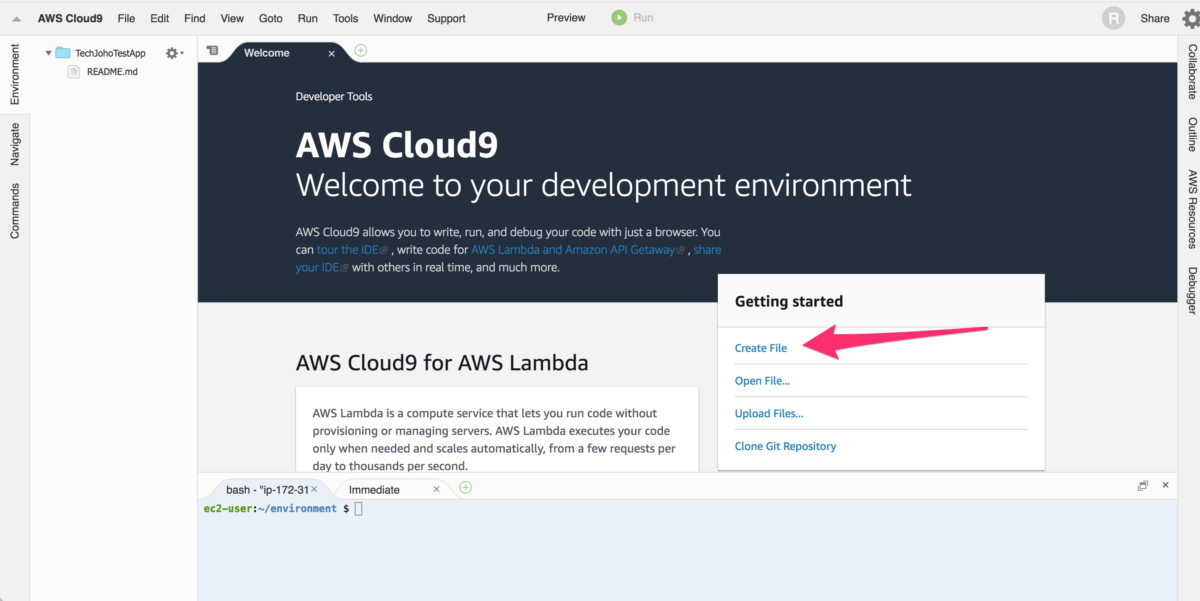
Task: Click the restore pane icon on the console
Action: (x=1142, y=484)
